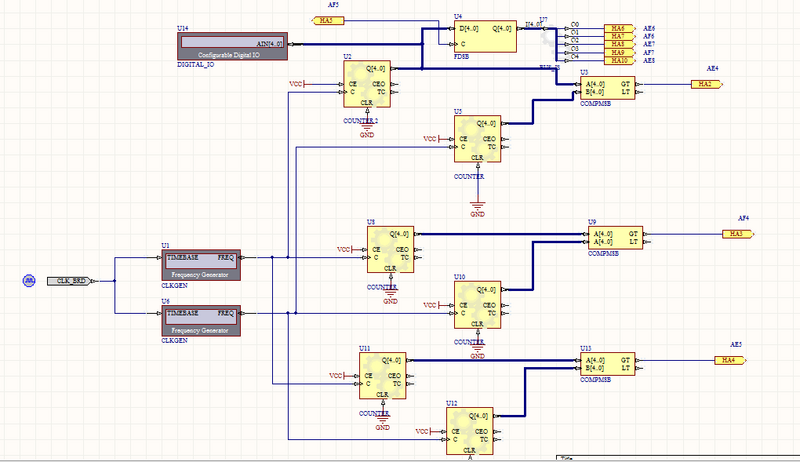Click the U4 FDSB flip-flop component
Image resolution: width=800 pixels, height=462 pixels.
(x=483, y=36)
